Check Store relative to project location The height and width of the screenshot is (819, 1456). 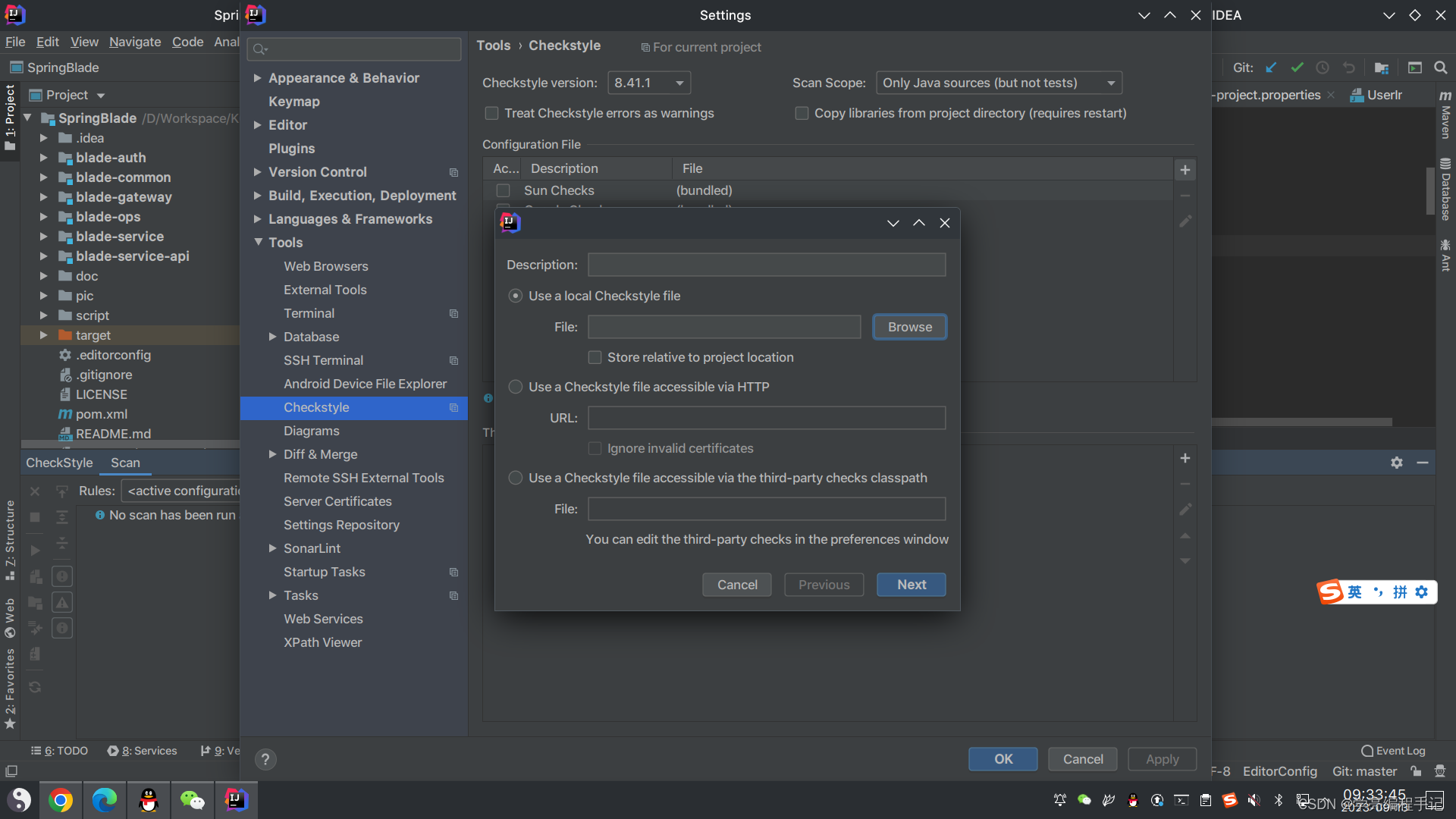coord(595,357)
